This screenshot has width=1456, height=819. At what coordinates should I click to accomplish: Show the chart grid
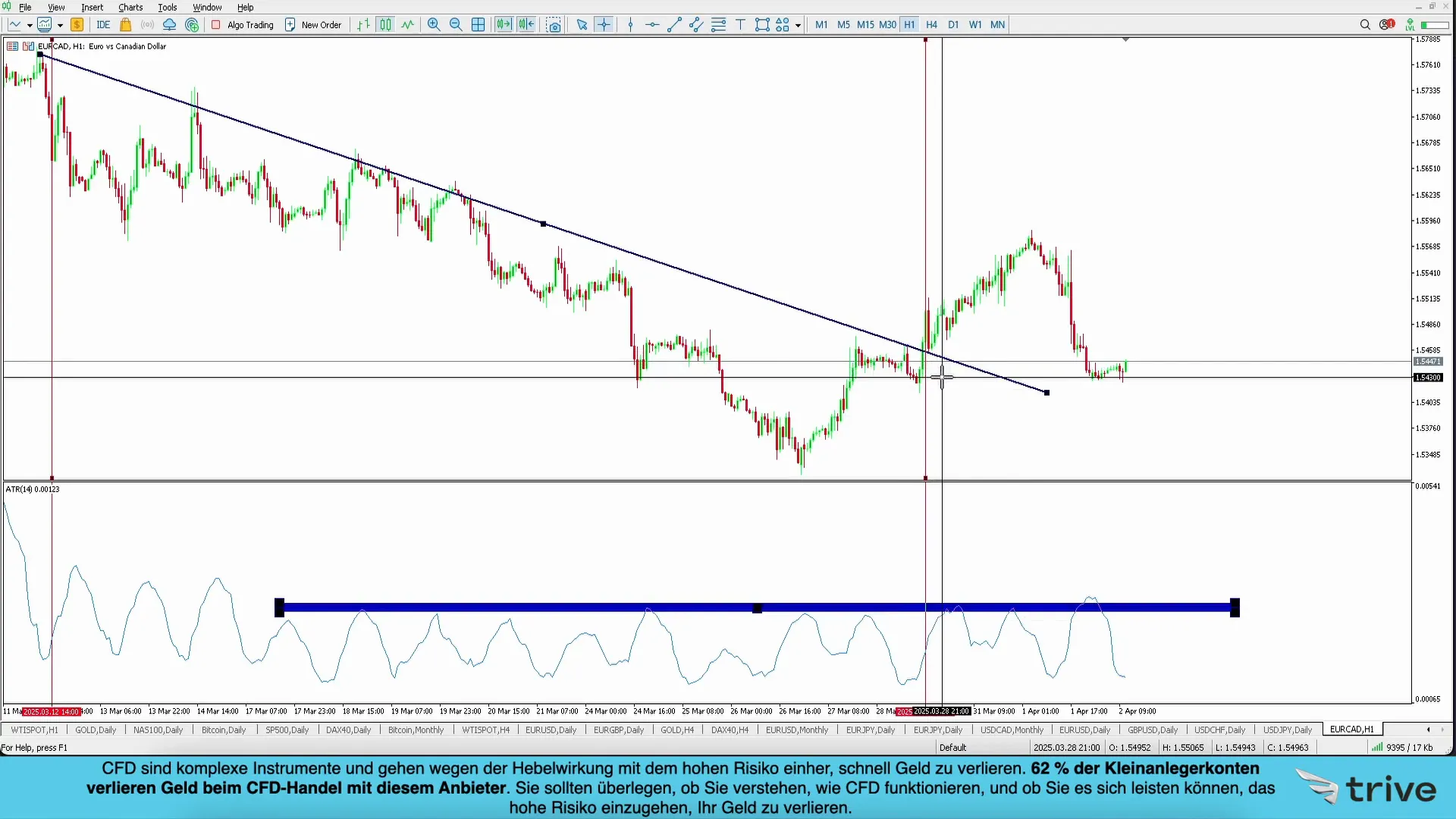coord(478,24)
